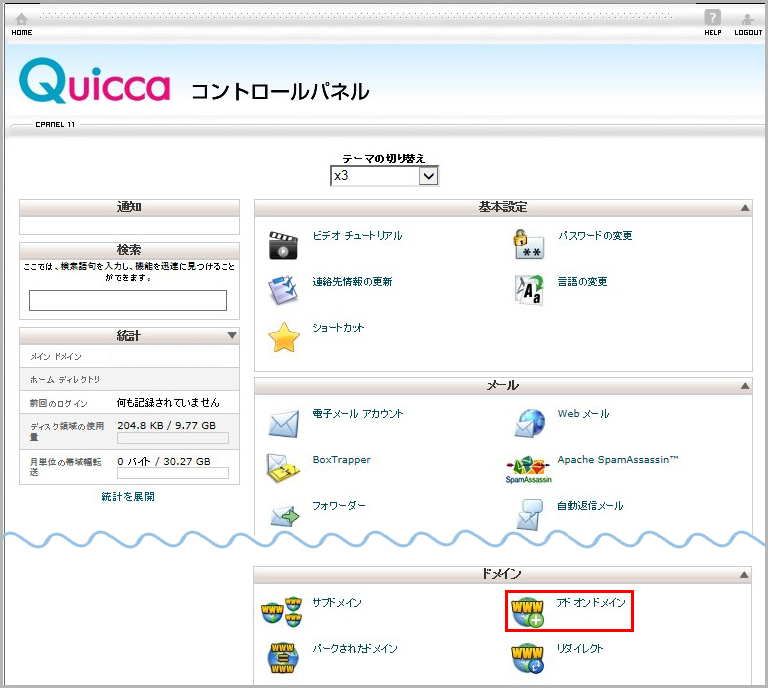The image size is (768, 688).
Task: Click the Apache SpamAssassin icon
Action: pos(528,469)
